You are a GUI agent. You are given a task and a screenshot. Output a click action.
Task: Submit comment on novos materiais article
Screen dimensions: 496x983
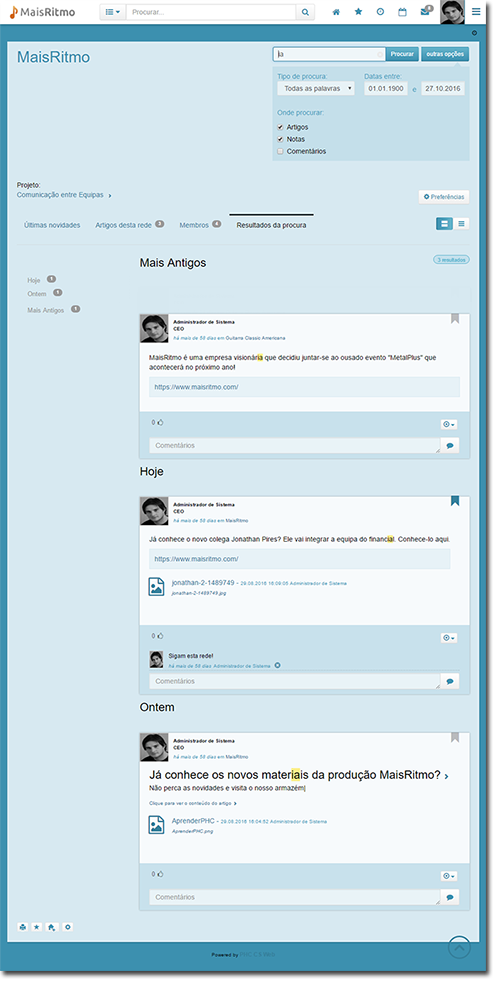pyautogui.click(x=450, y=897)
